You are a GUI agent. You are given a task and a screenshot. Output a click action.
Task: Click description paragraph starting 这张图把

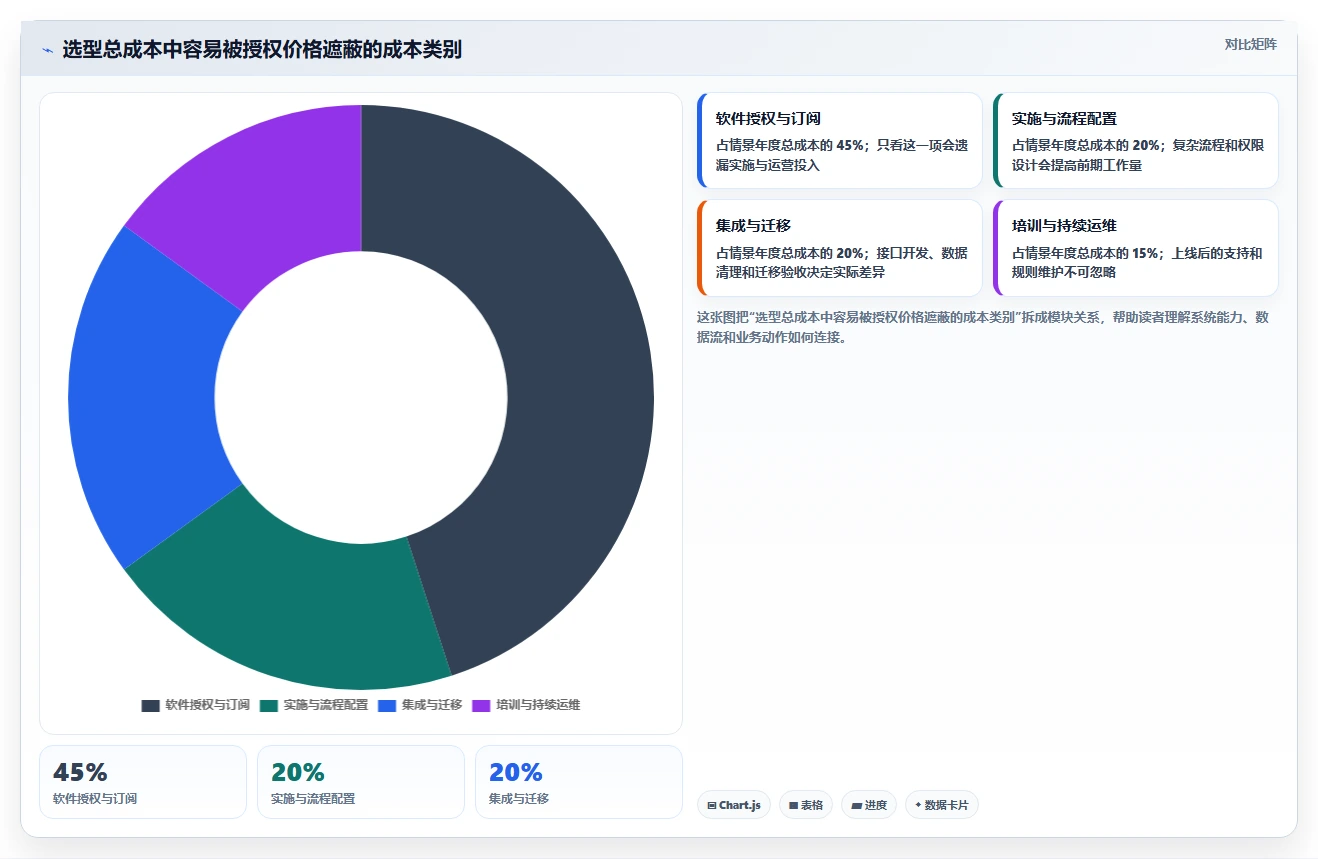tap(983, 327)
